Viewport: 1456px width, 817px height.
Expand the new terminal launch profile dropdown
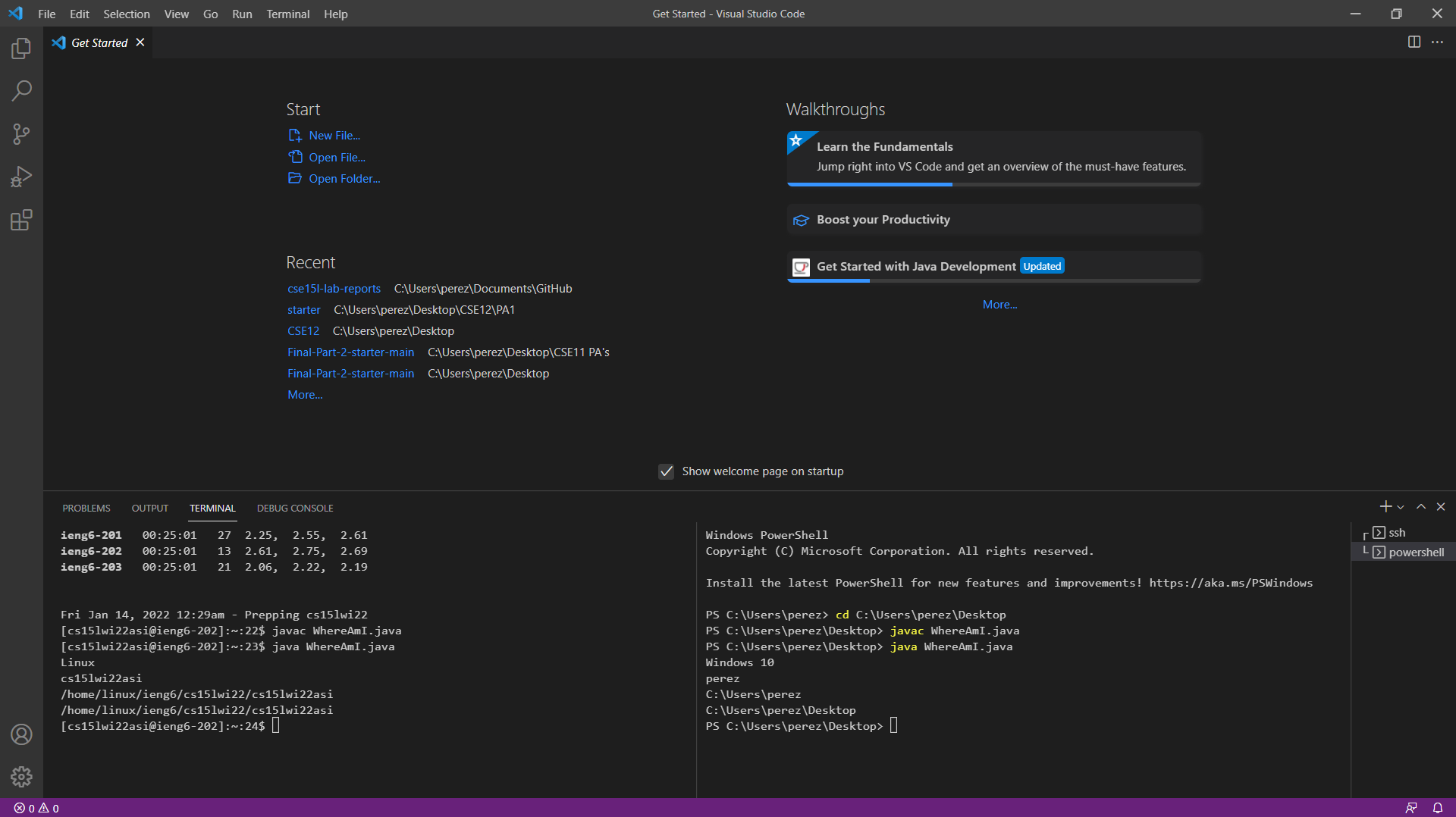coord(1401,507)
